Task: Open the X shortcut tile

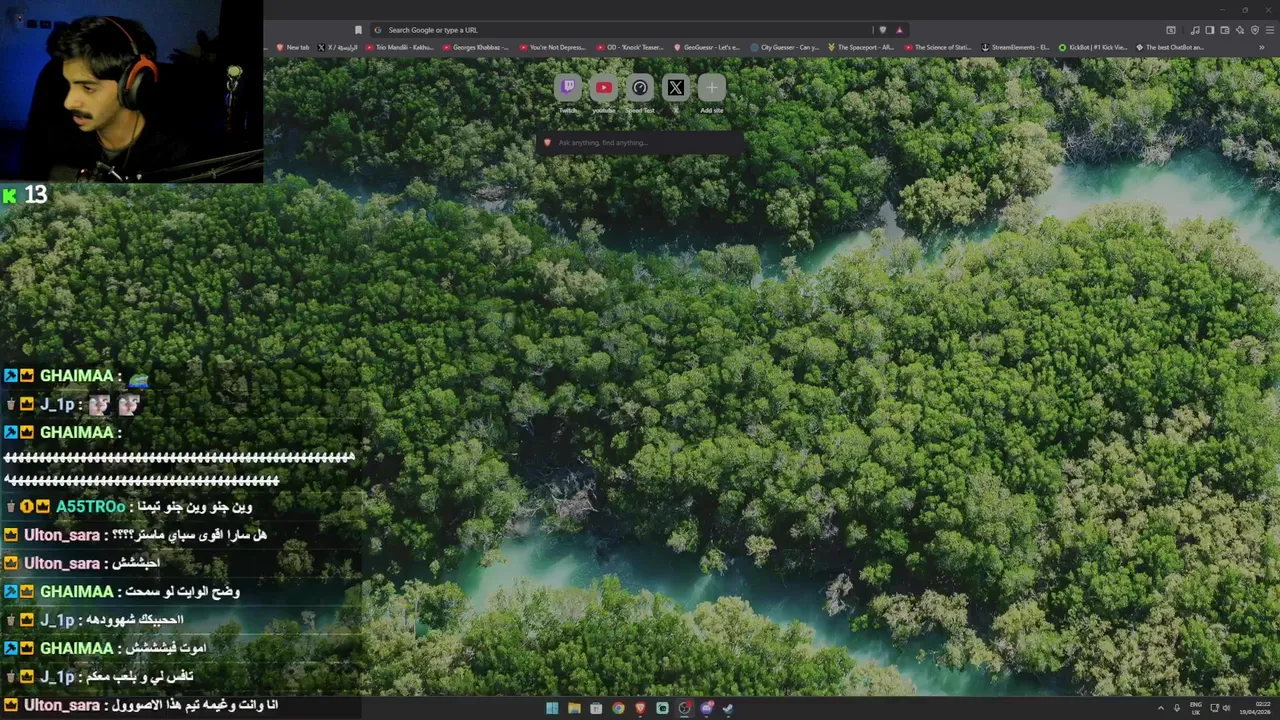Action: [676, 88]
